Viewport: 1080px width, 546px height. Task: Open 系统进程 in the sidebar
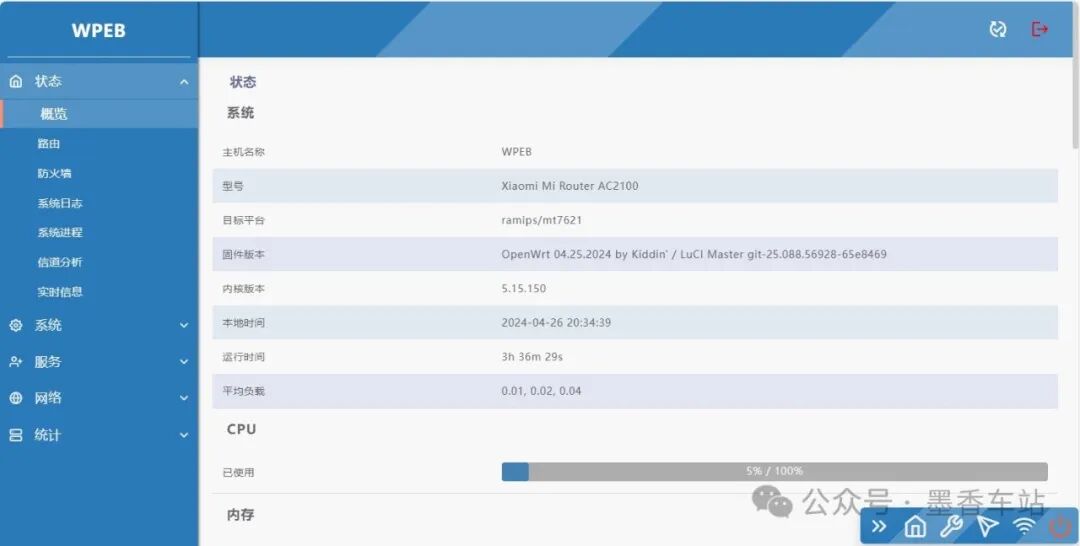(60, 233)
